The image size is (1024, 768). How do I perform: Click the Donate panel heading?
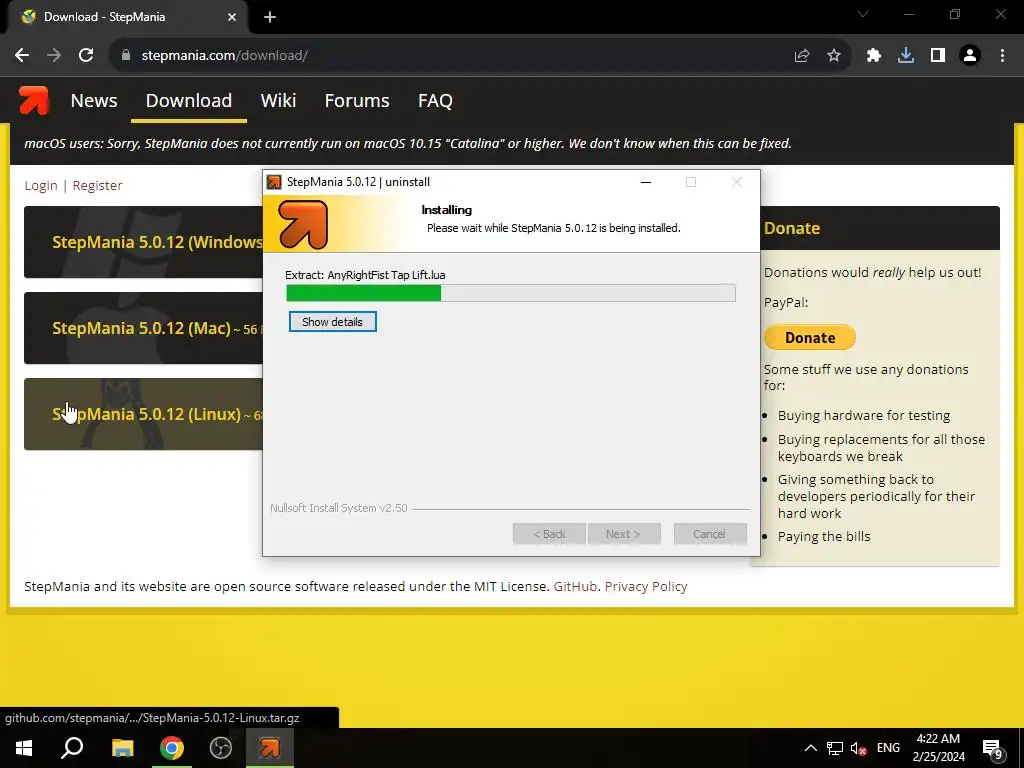(x=792, y=228)
